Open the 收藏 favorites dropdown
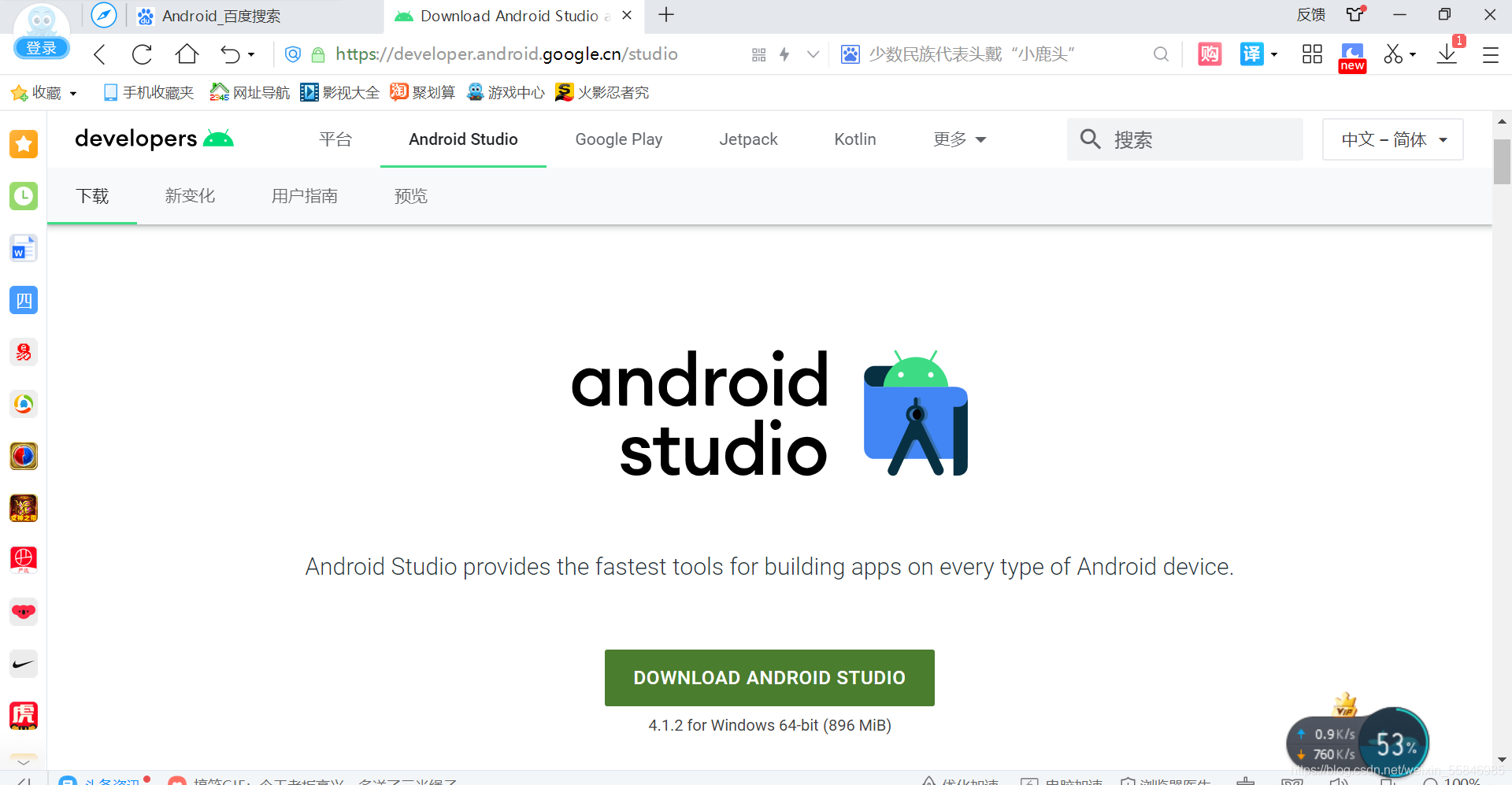The image size is (1512, 785). (44, 93)
